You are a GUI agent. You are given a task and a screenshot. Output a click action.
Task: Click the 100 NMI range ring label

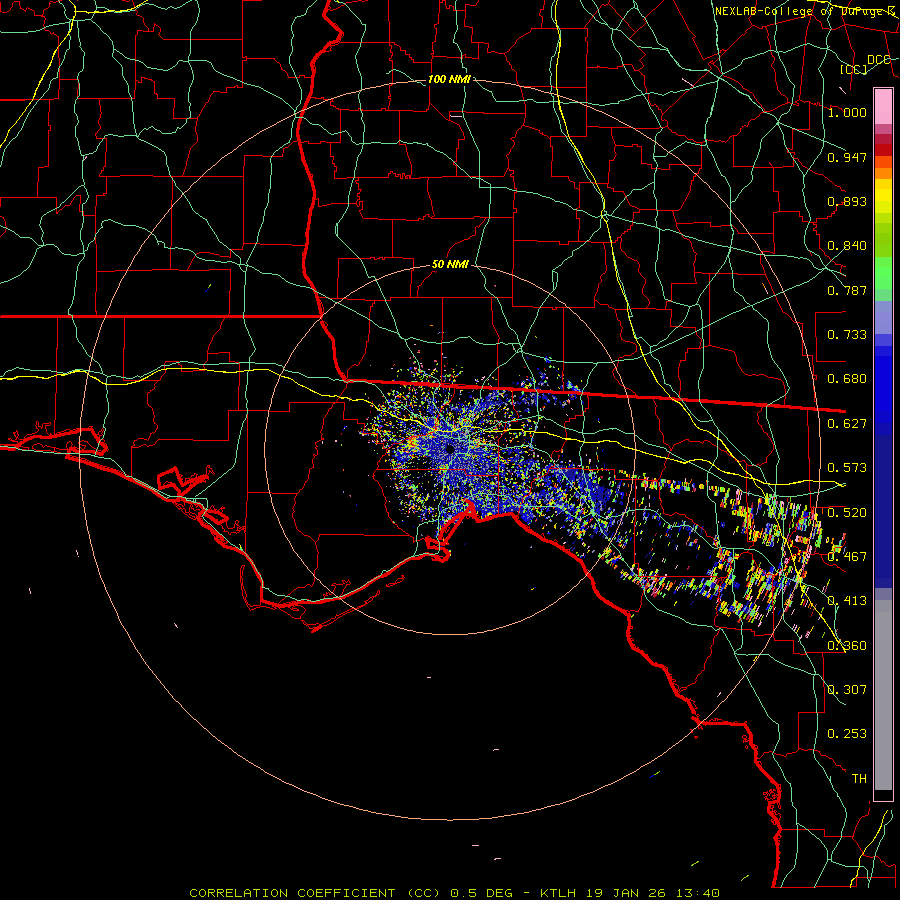(x=449, y=79)
